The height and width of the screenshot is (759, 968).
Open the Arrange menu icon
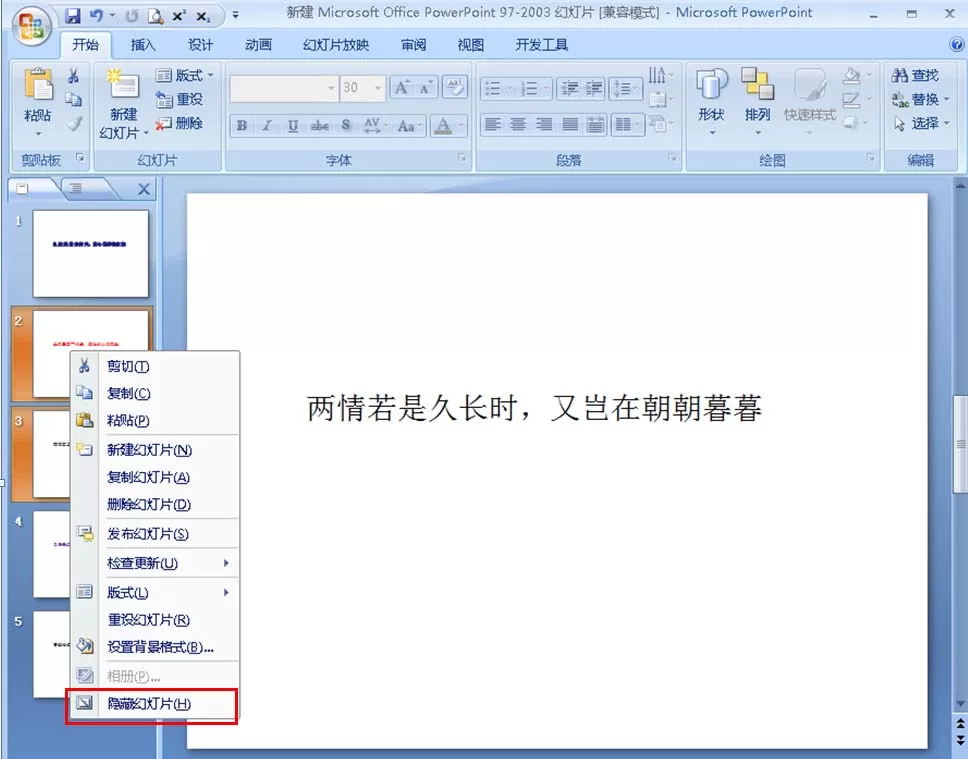pyautogui.click(x=757, y=84)
